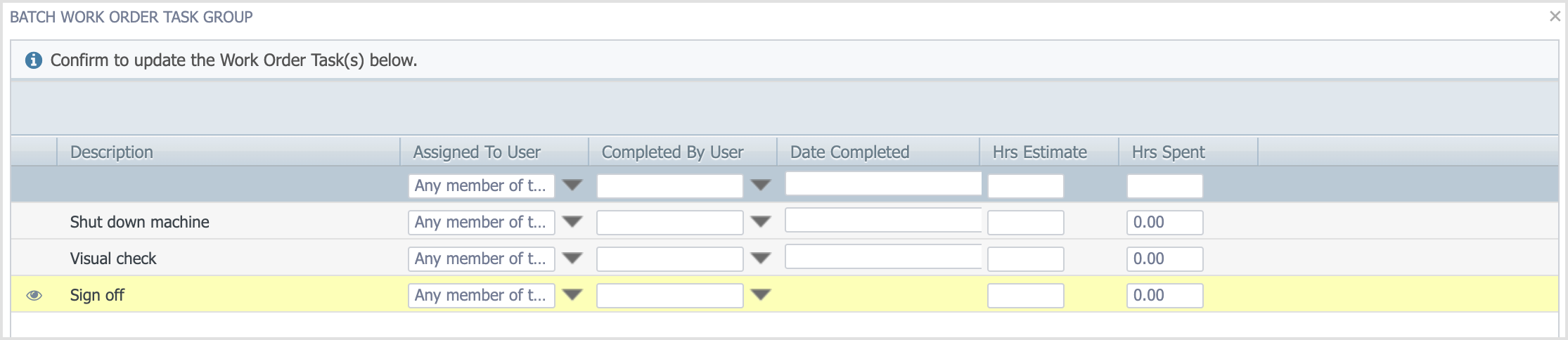This screenshot has width=1568, height=340.
Task: Open the batch header Assigned To User dropdown arrow
Action: (573, 185)
